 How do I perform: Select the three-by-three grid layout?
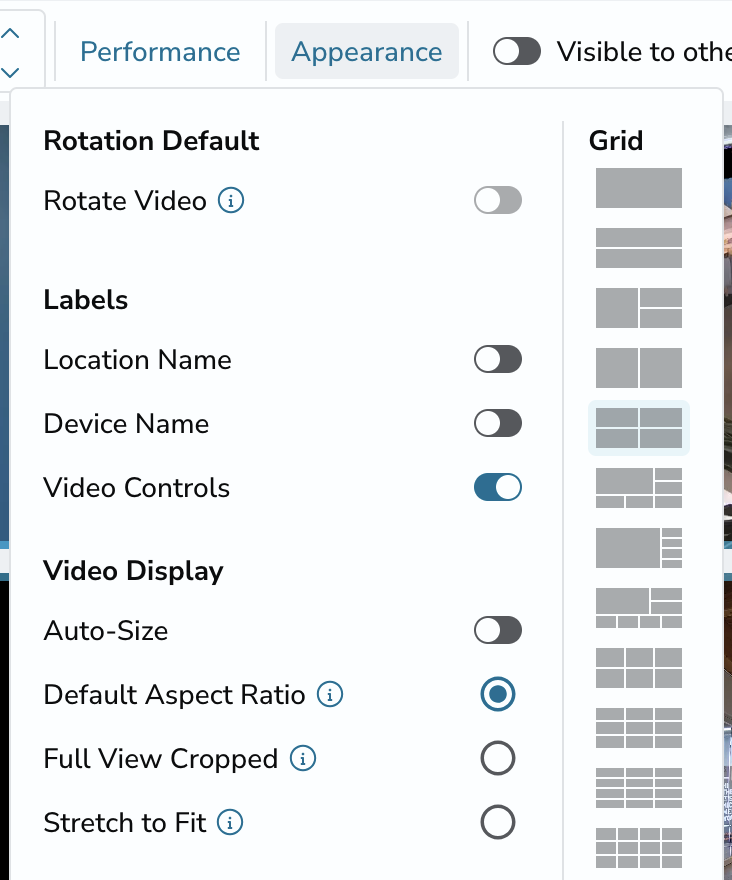639,728
